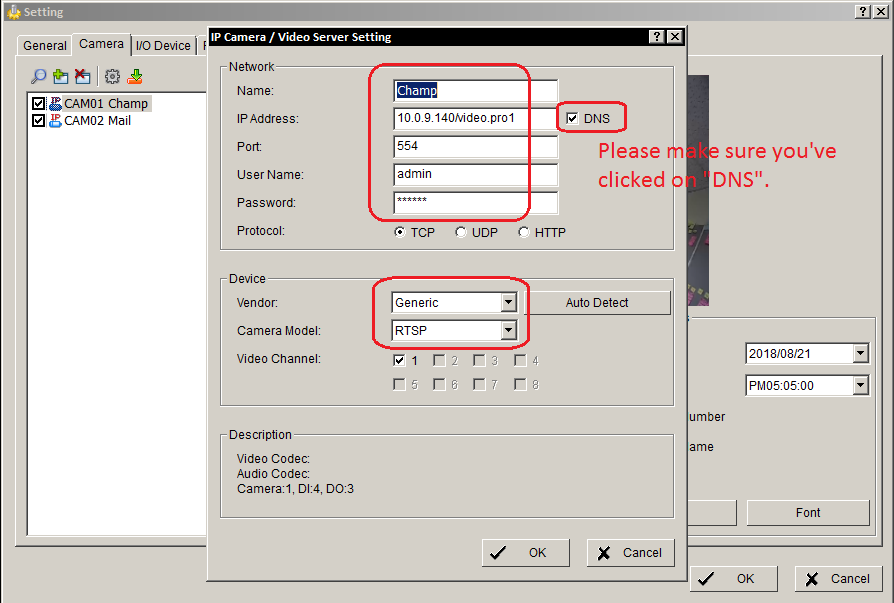Click the CAM01 Champ IP camera icon
894x603 pixels.
pos(55,103)
